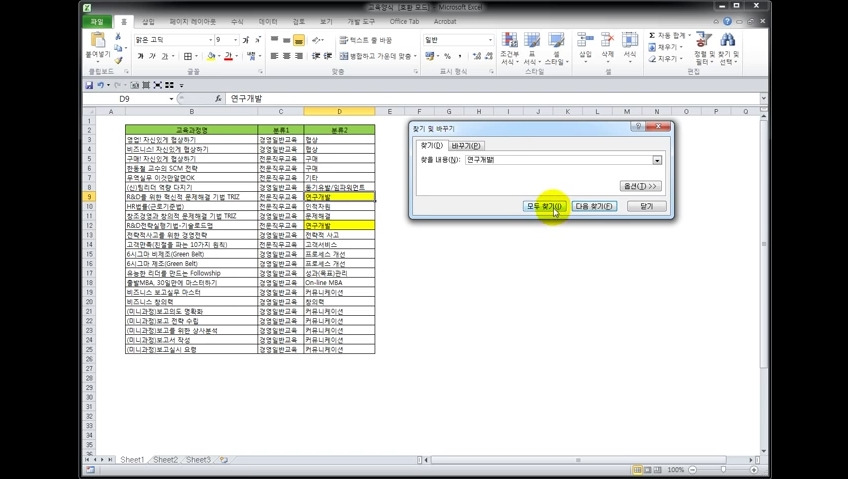
Task: Open Cell Styles (셀 스타일)
Action: pos(555,49)
